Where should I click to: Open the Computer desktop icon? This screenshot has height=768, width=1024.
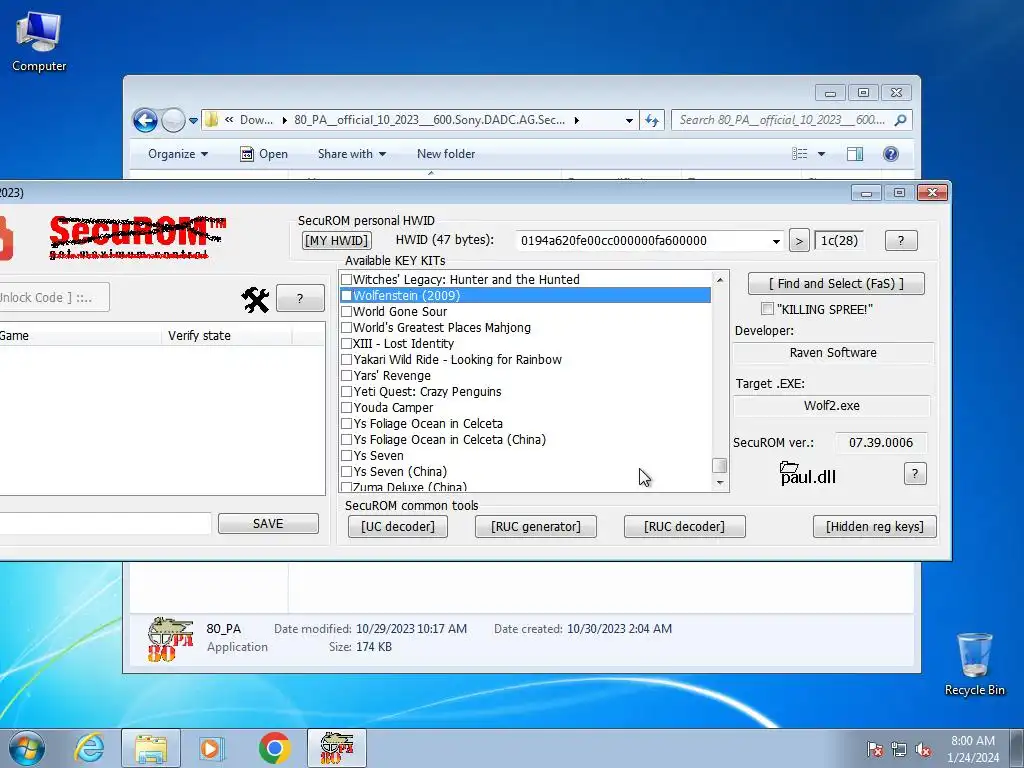coord(39,42)
